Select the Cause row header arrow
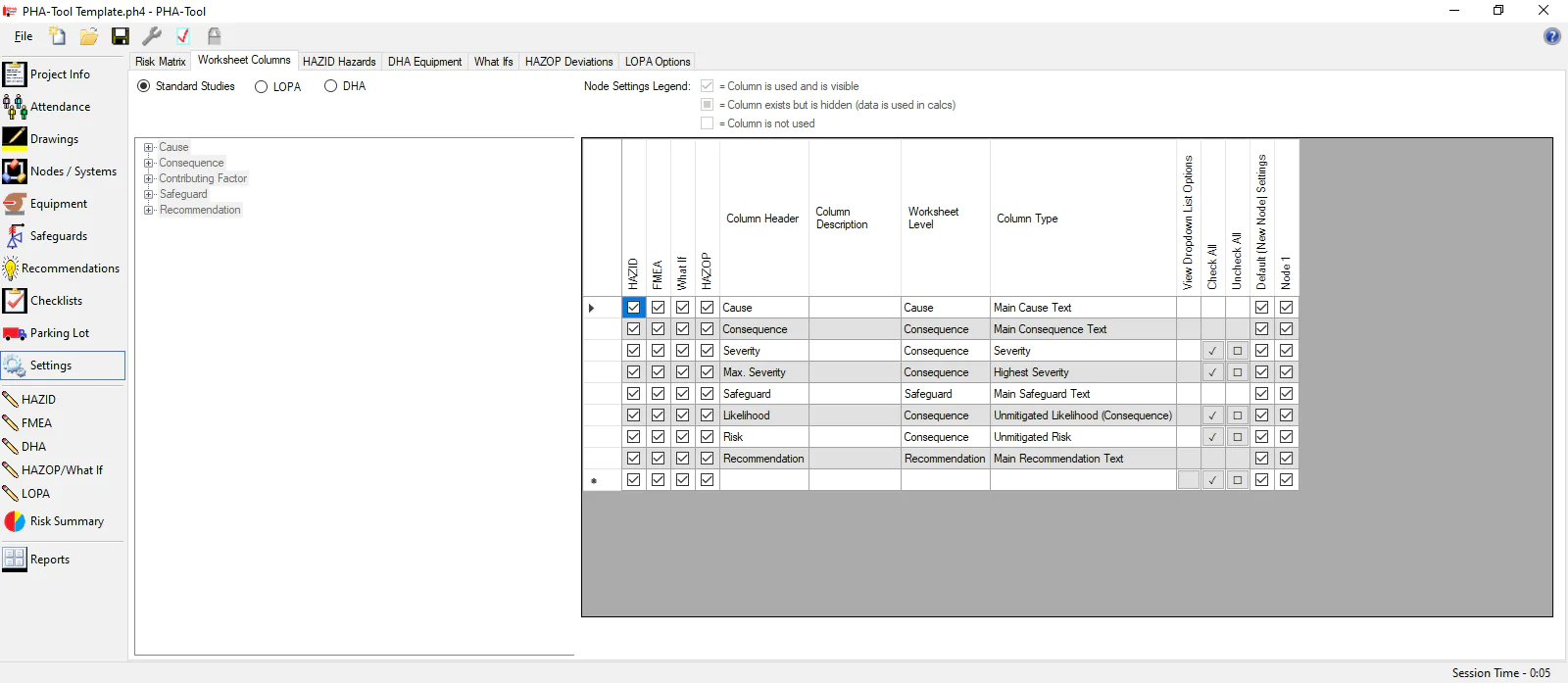This screenshot has height=683, width=1568. pyautogui.click(x=602, y=308)
